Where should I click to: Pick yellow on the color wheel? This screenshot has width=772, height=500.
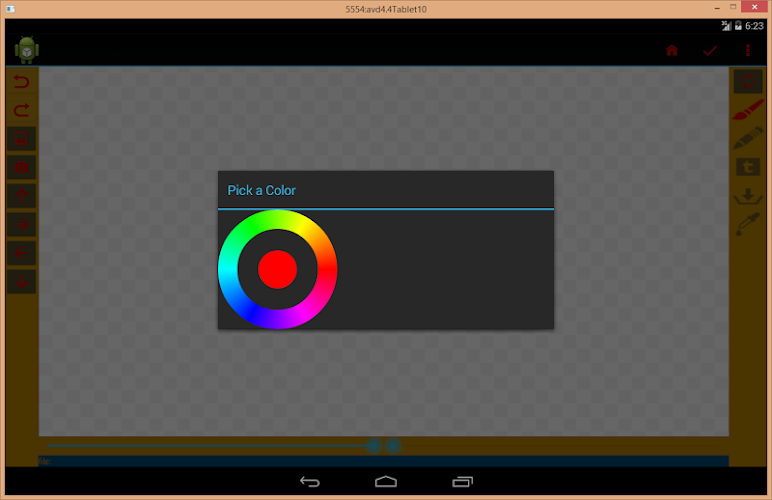302,226
